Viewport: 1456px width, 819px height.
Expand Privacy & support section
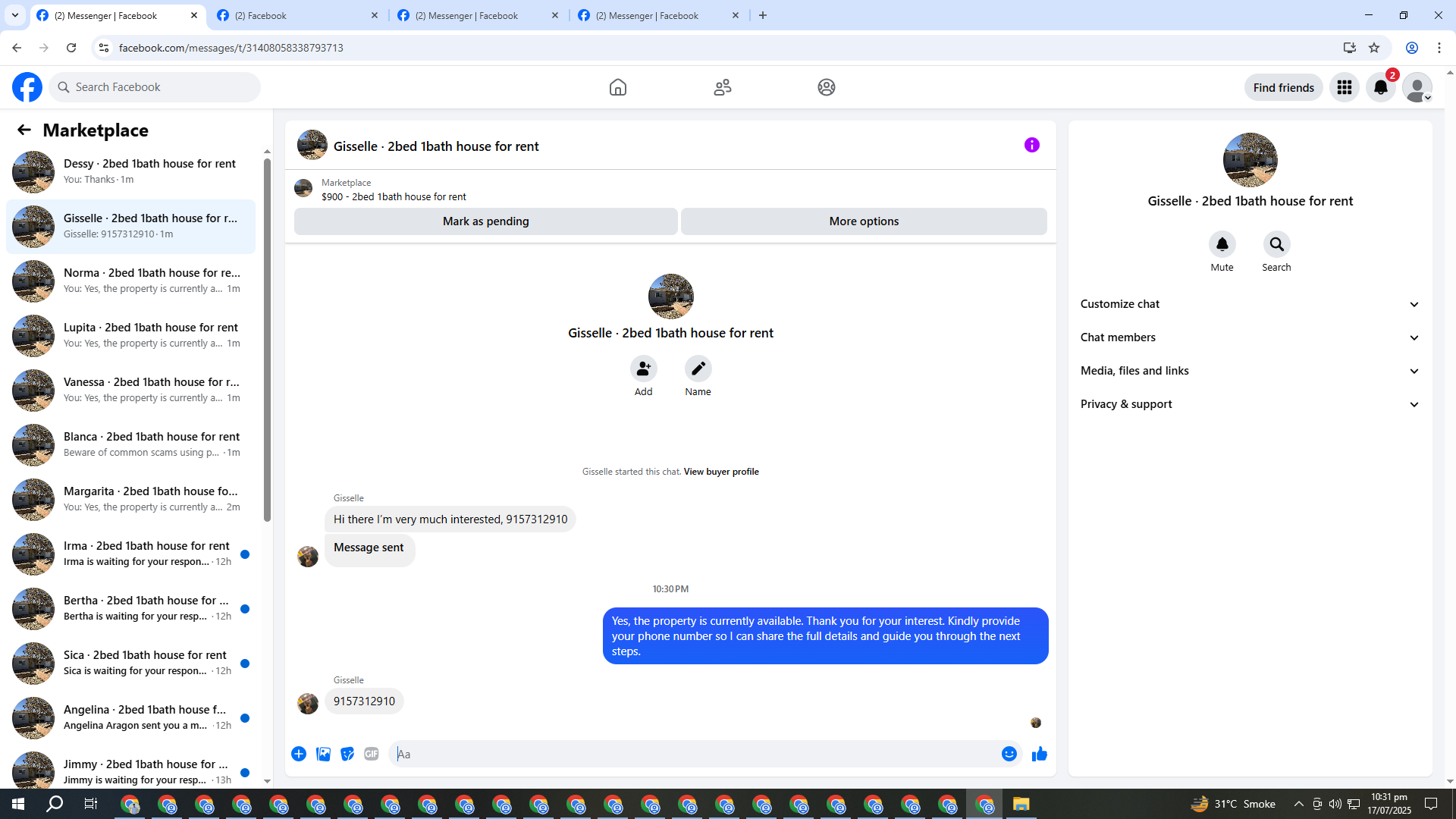click(1250, 404)
